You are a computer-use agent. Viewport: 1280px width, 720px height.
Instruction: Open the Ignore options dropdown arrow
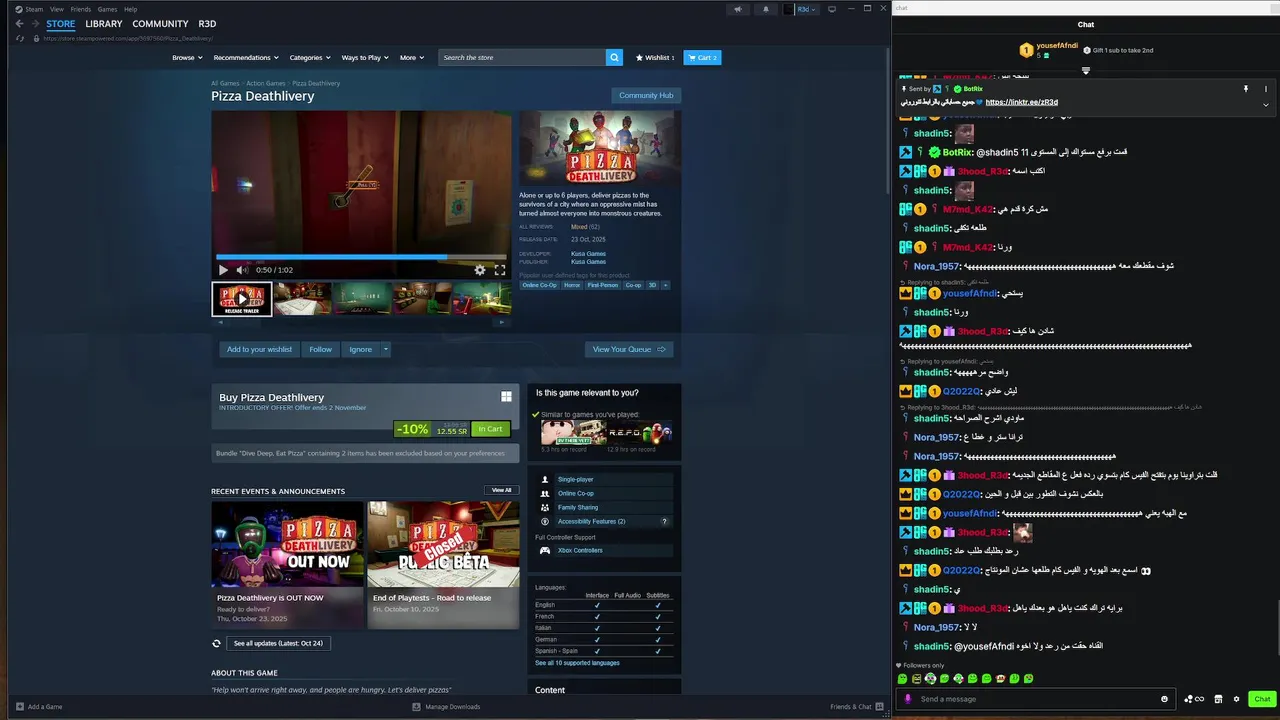(x=386, y=349)
